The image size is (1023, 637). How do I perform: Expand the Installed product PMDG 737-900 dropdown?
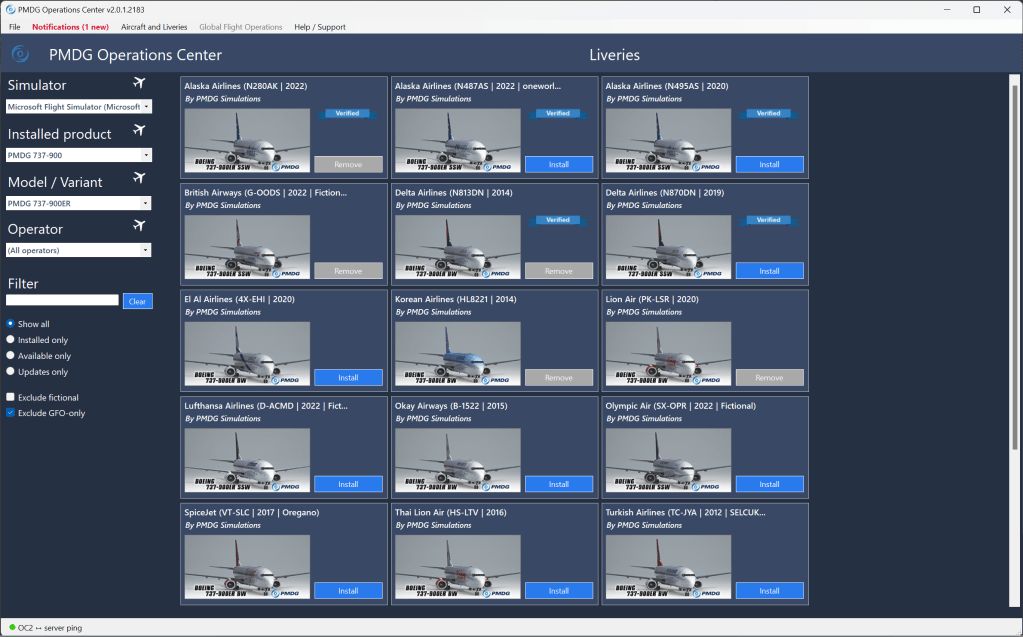tap(78, 155)
